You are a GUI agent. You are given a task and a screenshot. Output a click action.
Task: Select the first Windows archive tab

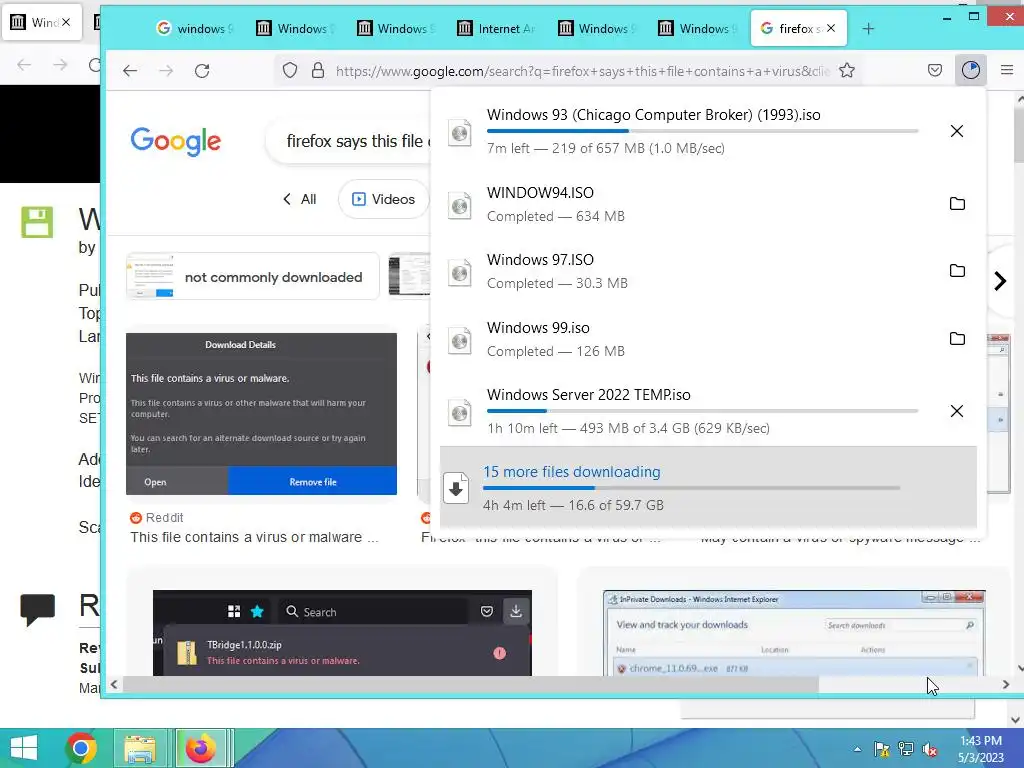tap(295, 29)
